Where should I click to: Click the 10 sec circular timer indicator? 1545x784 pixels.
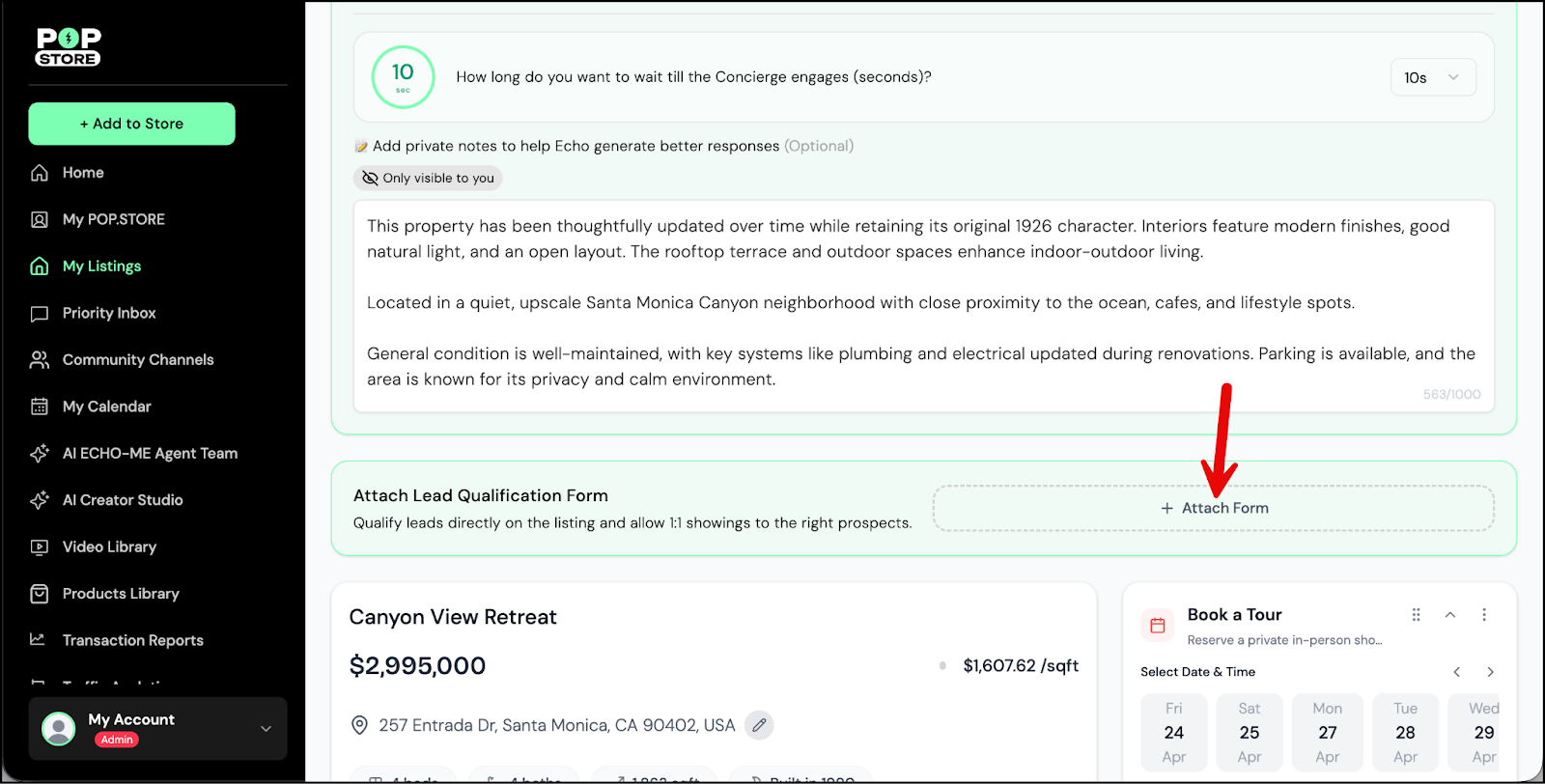coord(403,77)
